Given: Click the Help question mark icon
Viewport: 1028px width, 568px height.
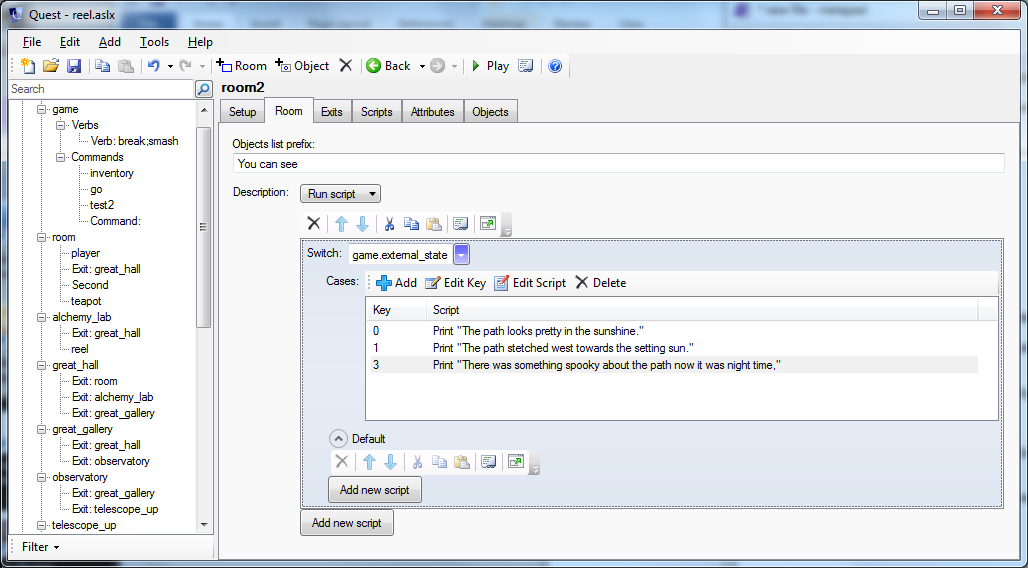Looking at the screenshot, I should [x=555, y=66].
